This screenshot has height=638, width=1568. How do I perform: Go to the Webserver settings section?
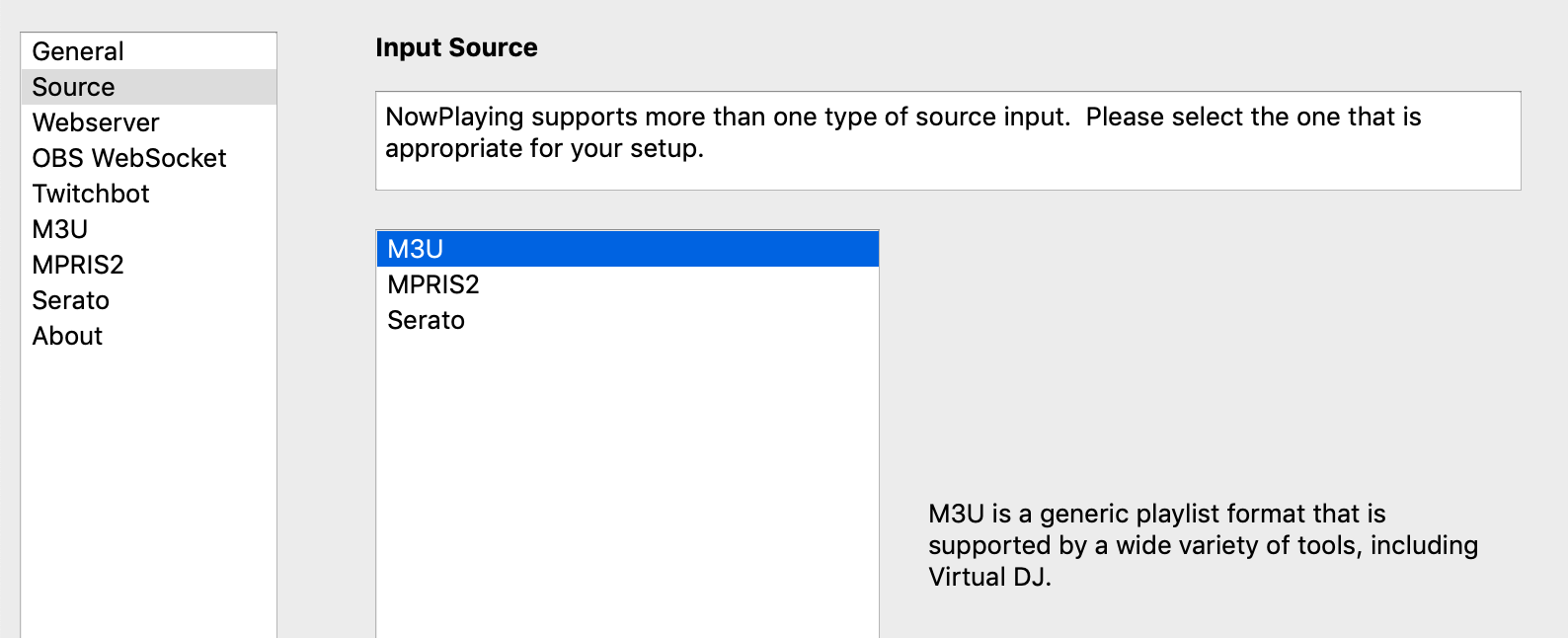96,122
